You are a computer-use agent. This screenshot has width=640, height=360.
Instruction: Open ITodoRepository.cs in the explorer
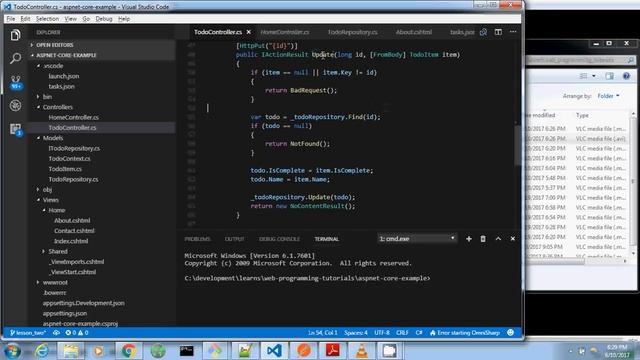pyautogui.click(x=74, y=148)
